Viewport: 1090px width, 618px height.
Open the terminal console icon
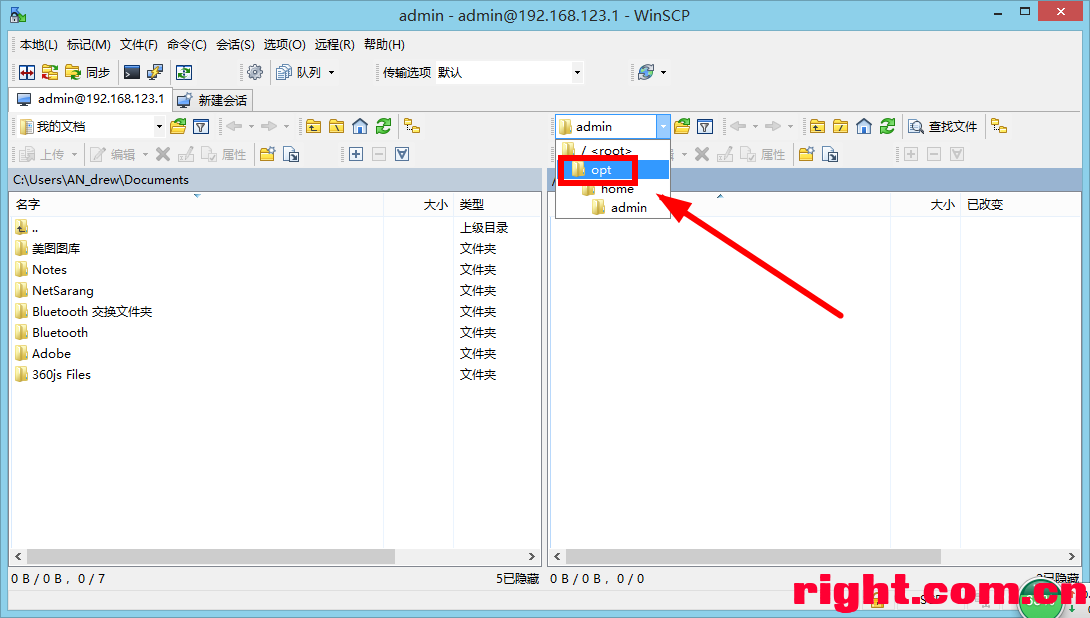(x=132, y=72)
